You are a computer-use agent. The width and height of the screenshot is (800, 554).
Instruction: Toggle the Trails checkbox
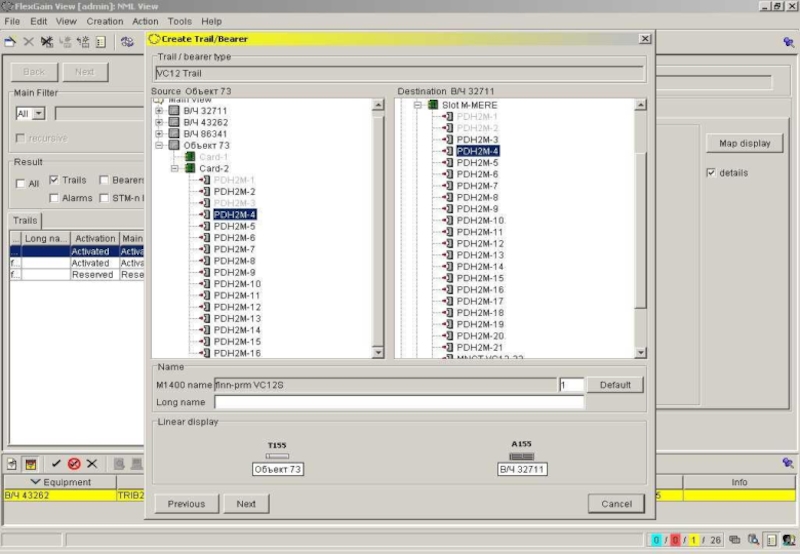coord(54,180)
